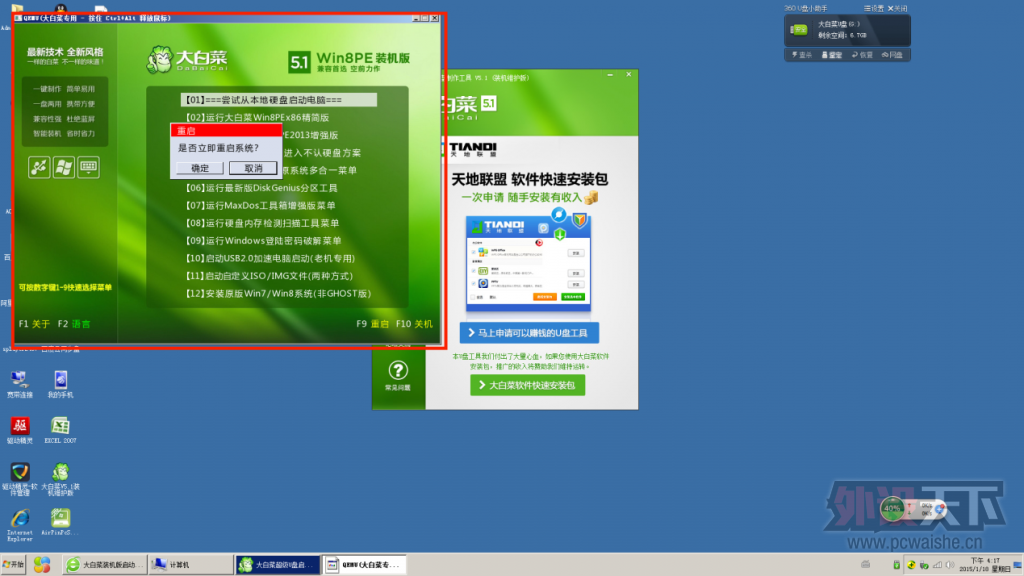Select menu entry 01 boot from local disk

(x=279, y=100)
